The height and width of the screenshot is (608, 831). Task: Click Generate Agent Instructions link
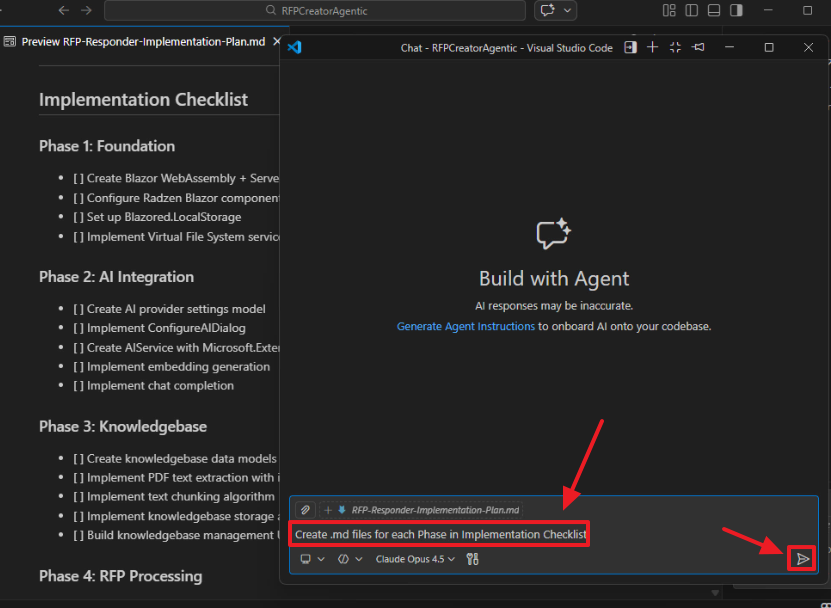point(465,326)
